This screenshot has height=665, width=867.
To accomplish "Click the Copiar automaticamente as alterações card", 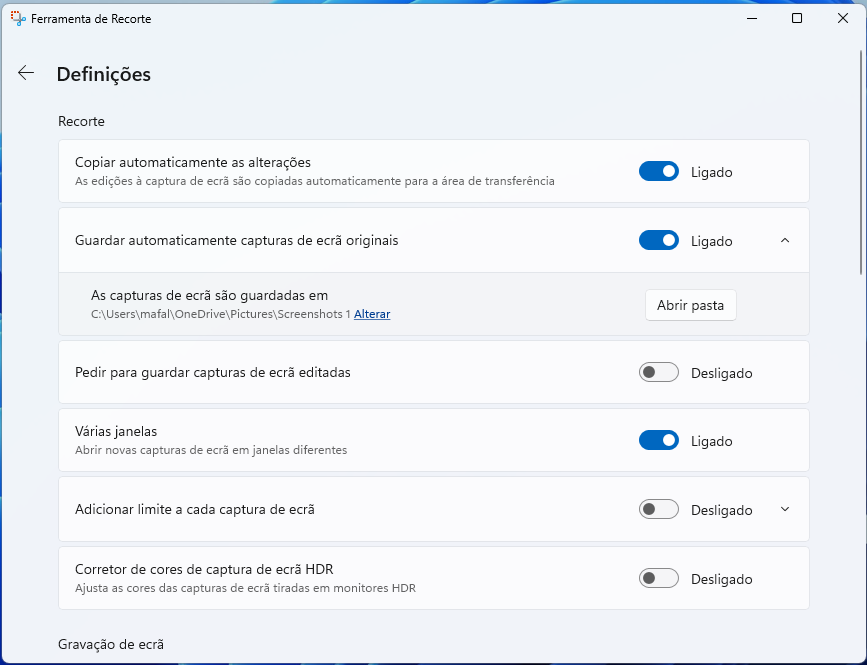I will 434,171.
